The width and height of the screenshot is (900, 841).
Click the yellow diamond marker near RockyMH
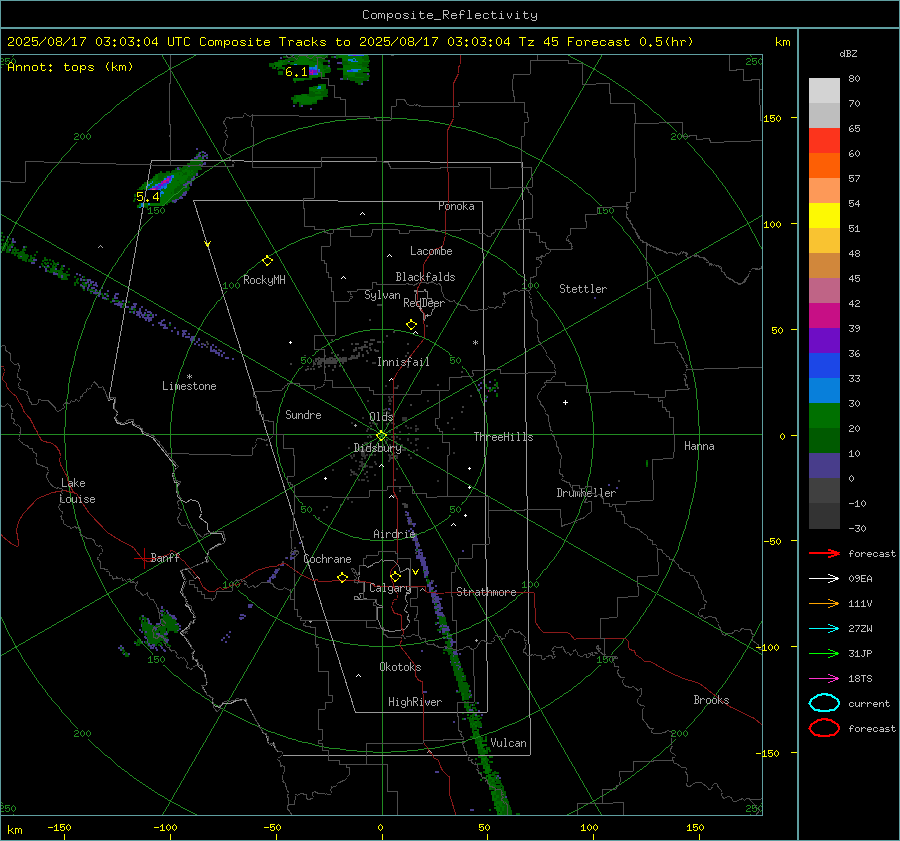coord(267,261)
